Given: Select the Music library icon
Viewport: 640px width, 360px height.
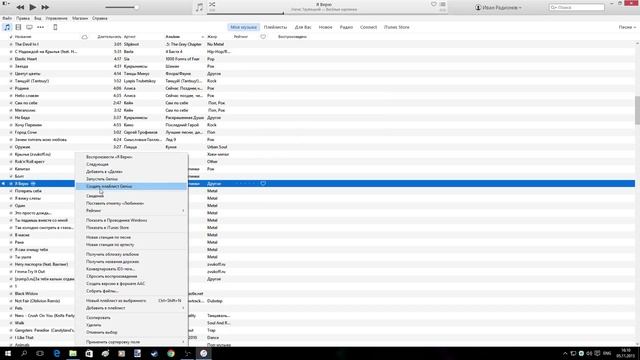Looking at the screenshot, I should [7, 27].
